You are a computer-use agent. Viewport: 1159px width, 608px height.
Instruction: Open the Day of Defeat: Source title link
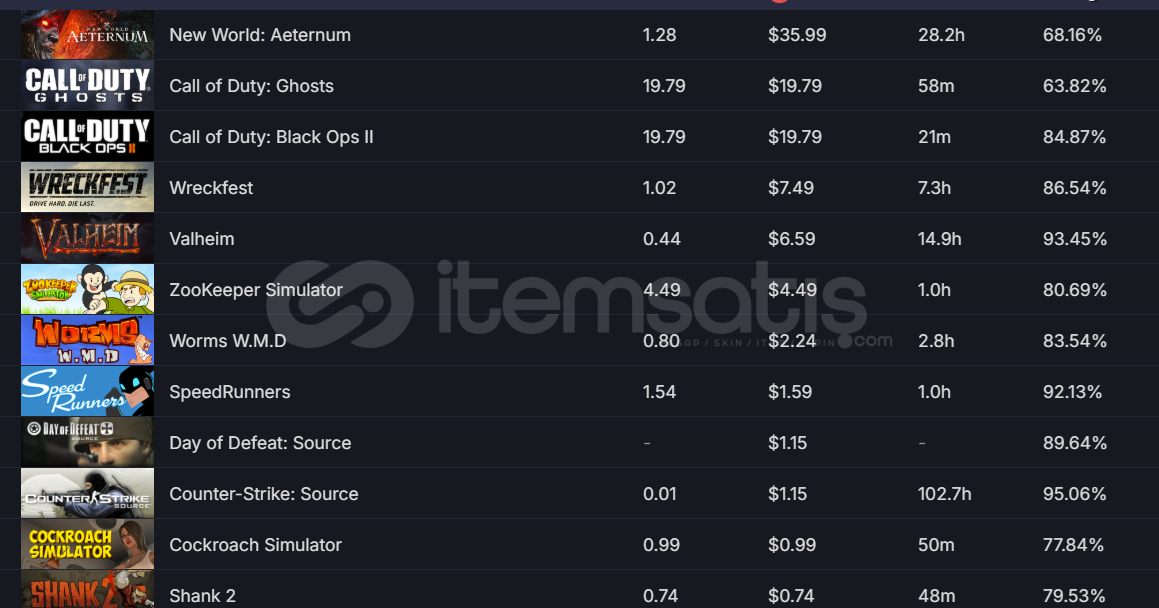260,443
